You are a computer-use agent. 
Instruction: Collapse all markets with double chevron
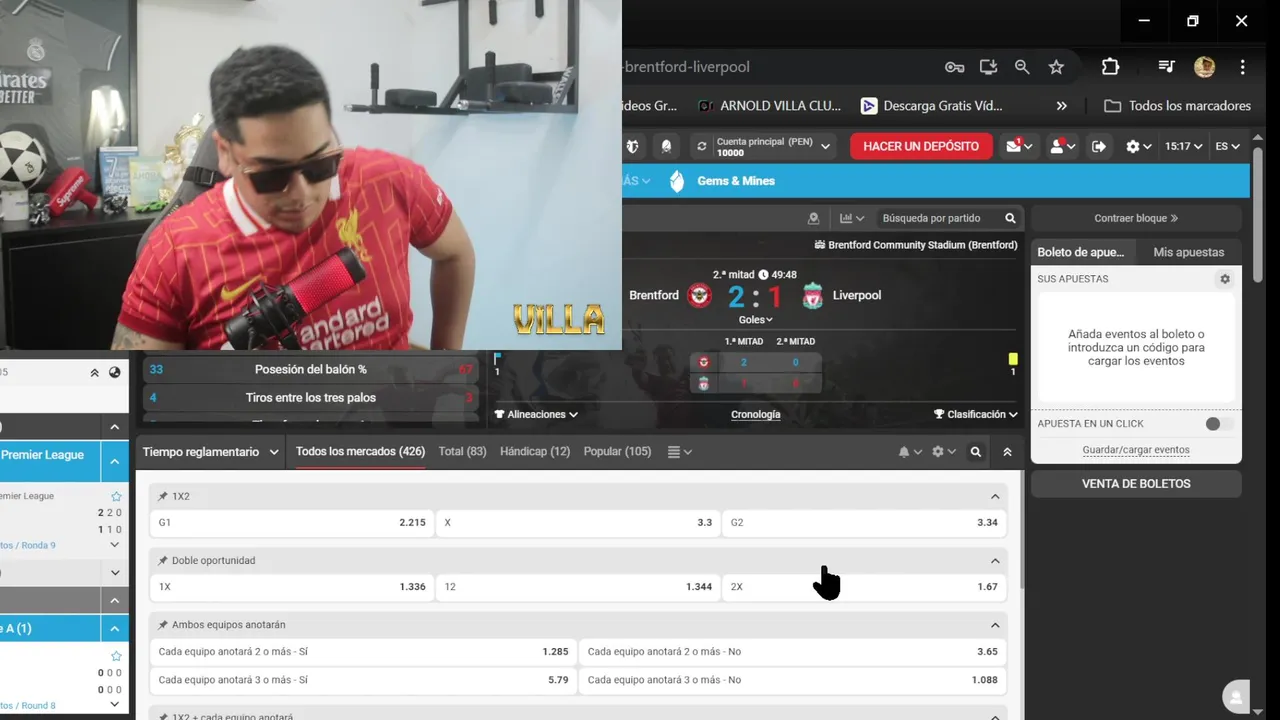click(1007, 452)
